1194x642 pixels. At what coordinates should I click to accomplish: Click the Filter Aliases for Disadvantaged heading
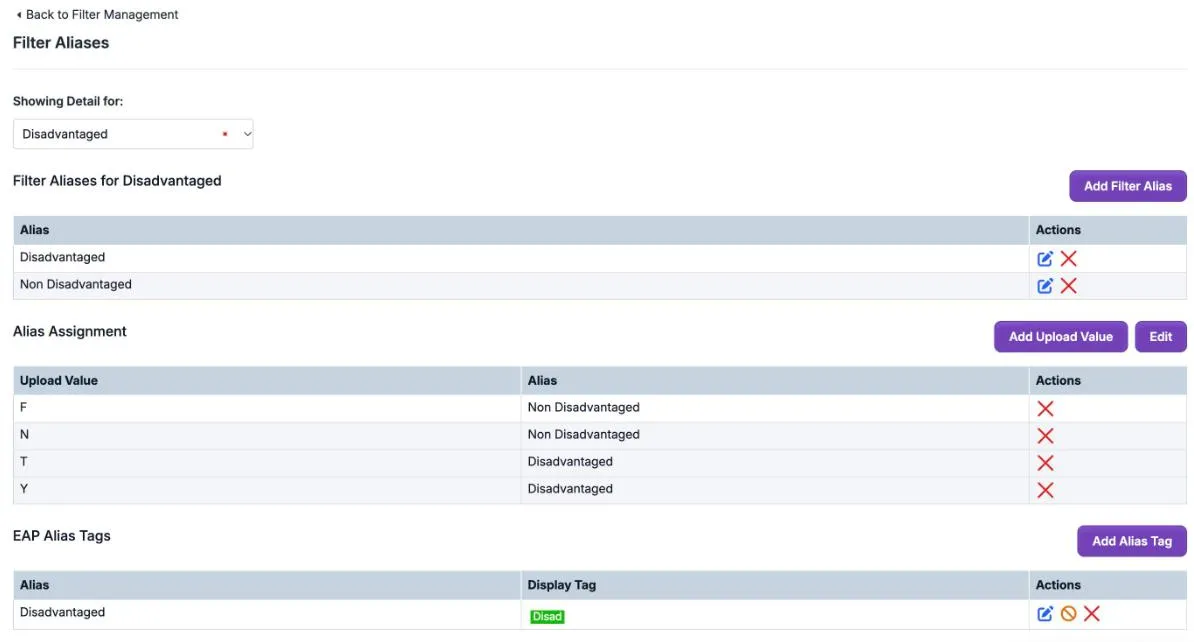117,181
